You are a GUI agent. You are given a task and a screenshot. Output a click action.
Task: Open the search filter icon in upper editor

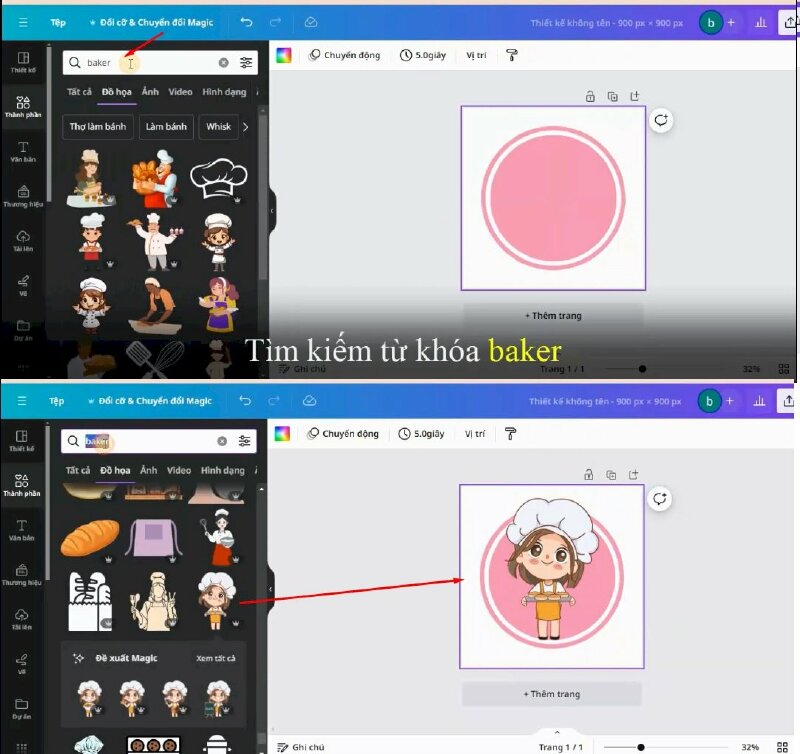246,63
